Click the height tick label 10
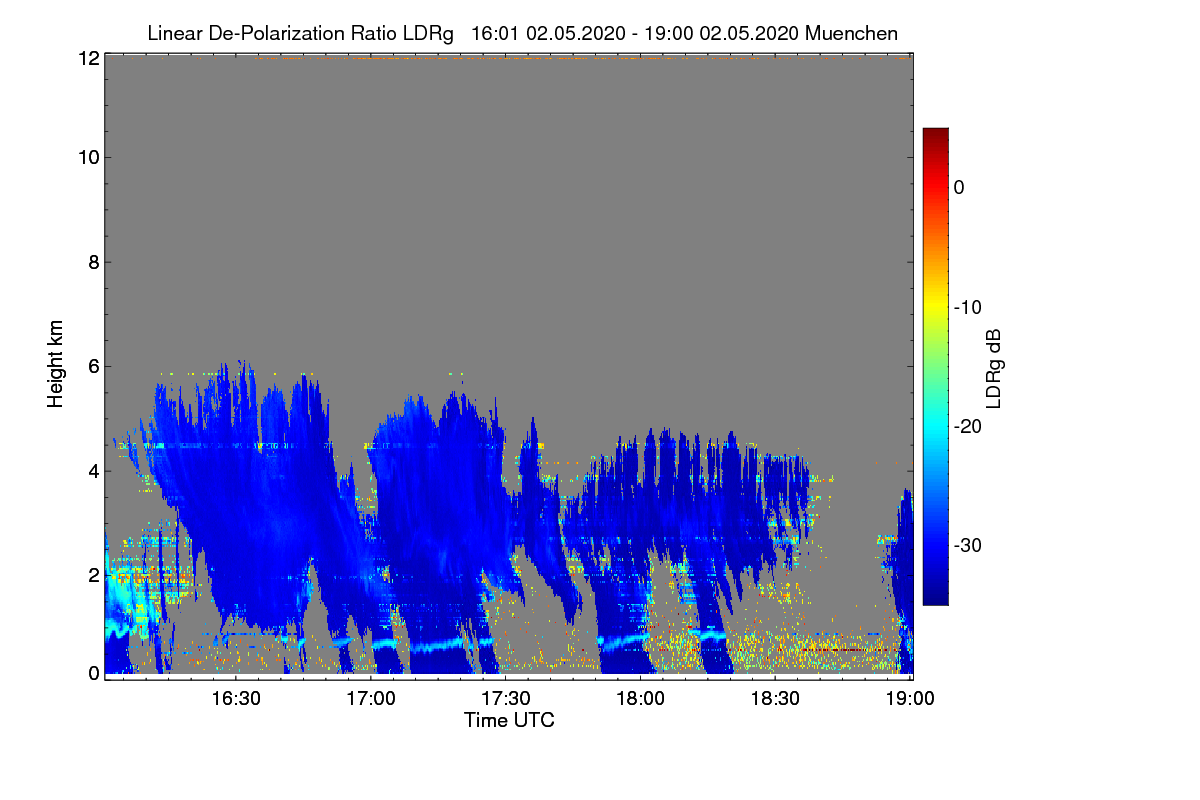Image resolution: width=1200 pixels, height=800 pixels. coord(88,157)
